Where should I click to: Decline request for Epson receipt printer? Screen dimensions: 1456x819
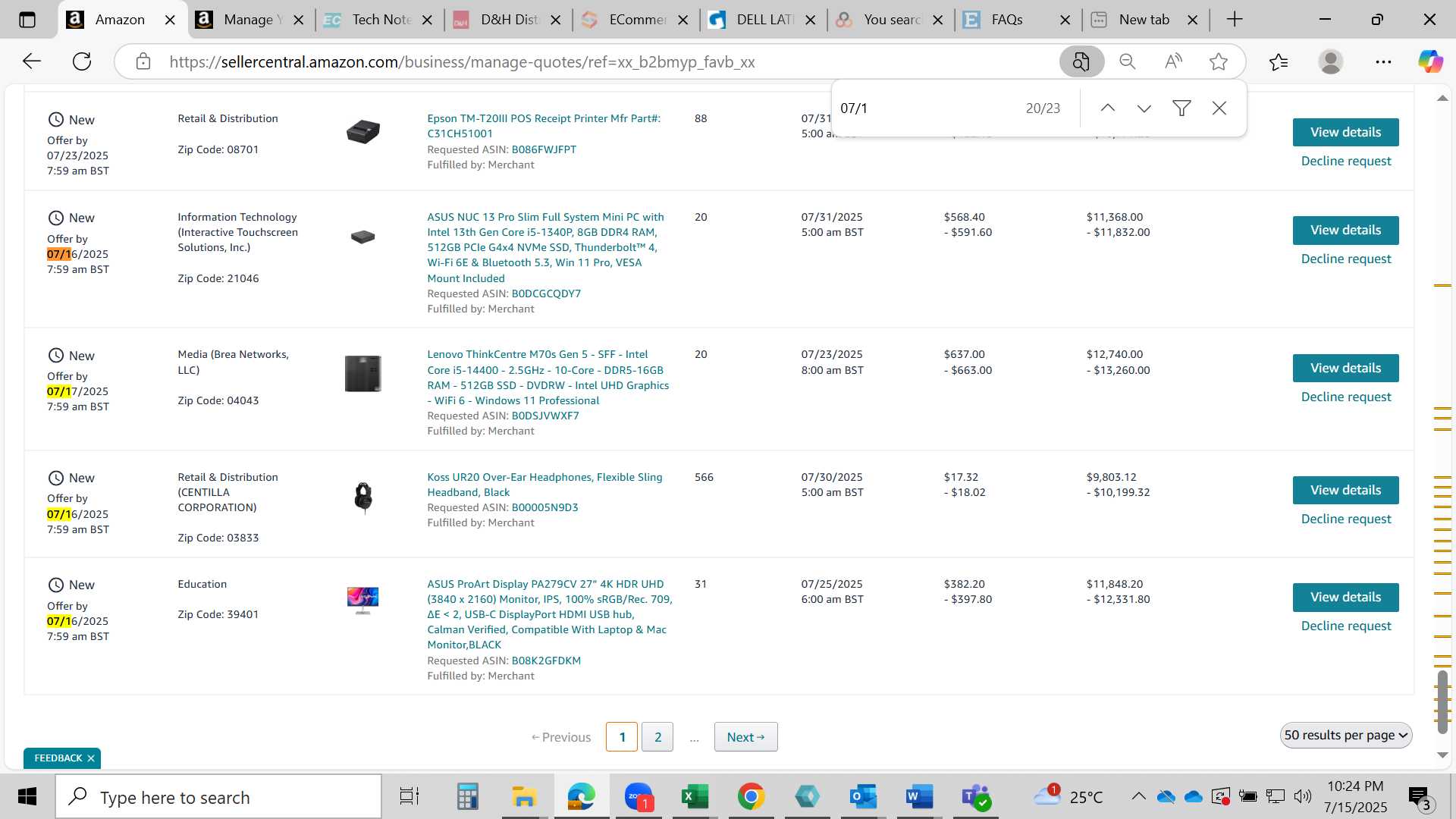click(1346, 161)
